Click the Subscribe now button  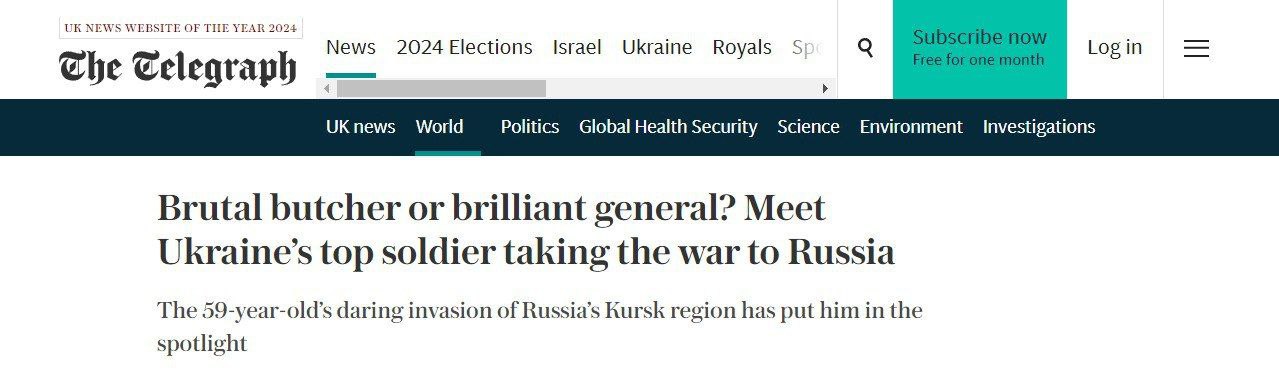pyautogui.click(x=979, y=49)
